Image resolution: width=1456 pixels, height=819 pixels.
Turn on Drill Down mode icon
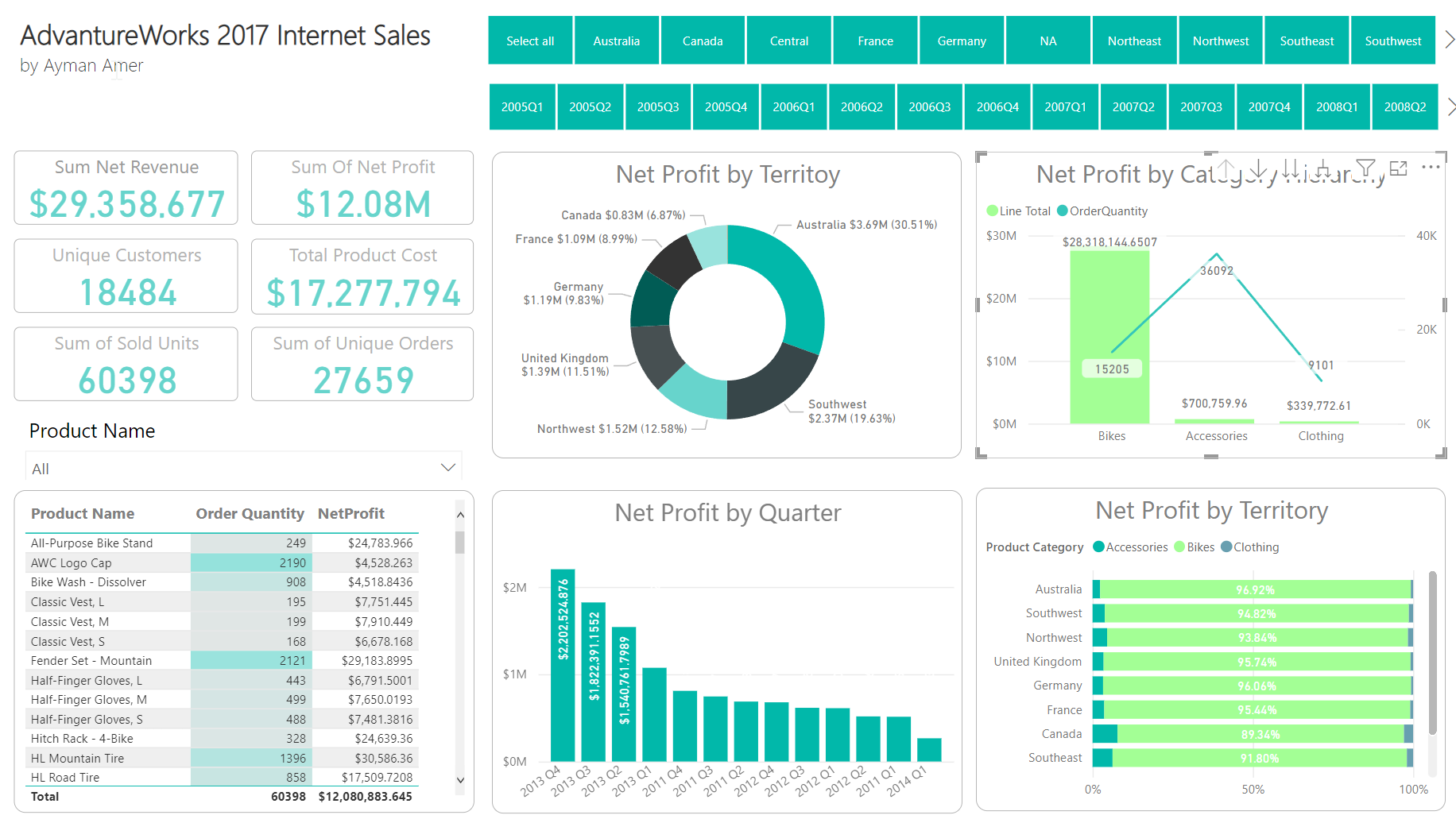pos(1258,168)
